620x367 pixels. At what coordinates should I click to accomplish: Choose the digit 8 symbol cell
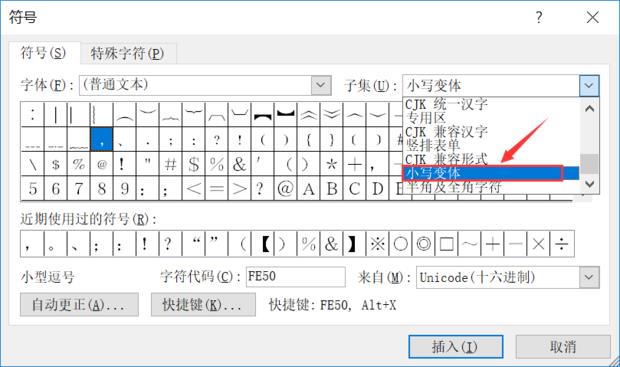(x=102, y=189)
